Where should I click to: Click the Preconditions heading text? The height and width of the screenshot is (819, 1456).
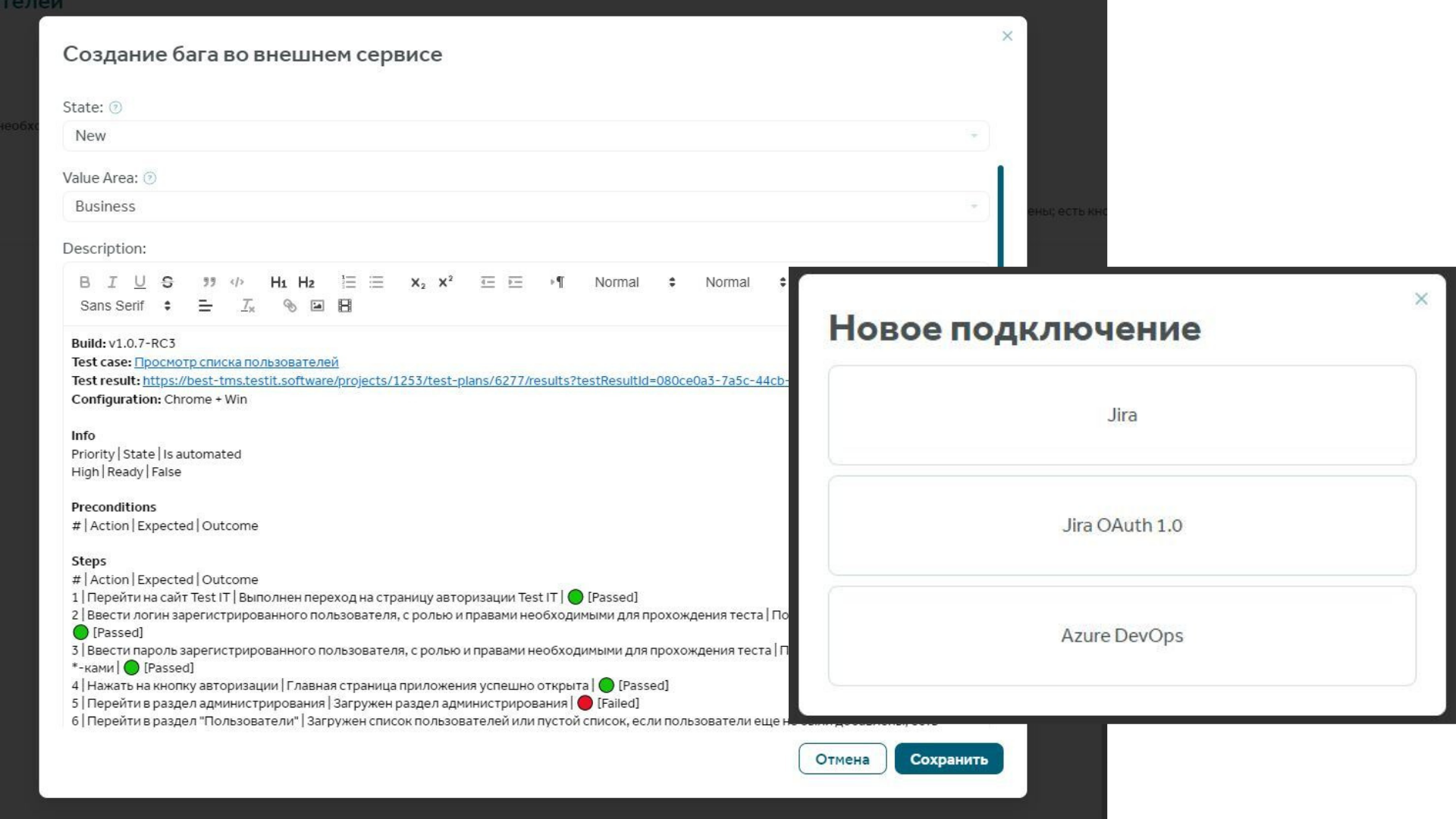[114, 507]
